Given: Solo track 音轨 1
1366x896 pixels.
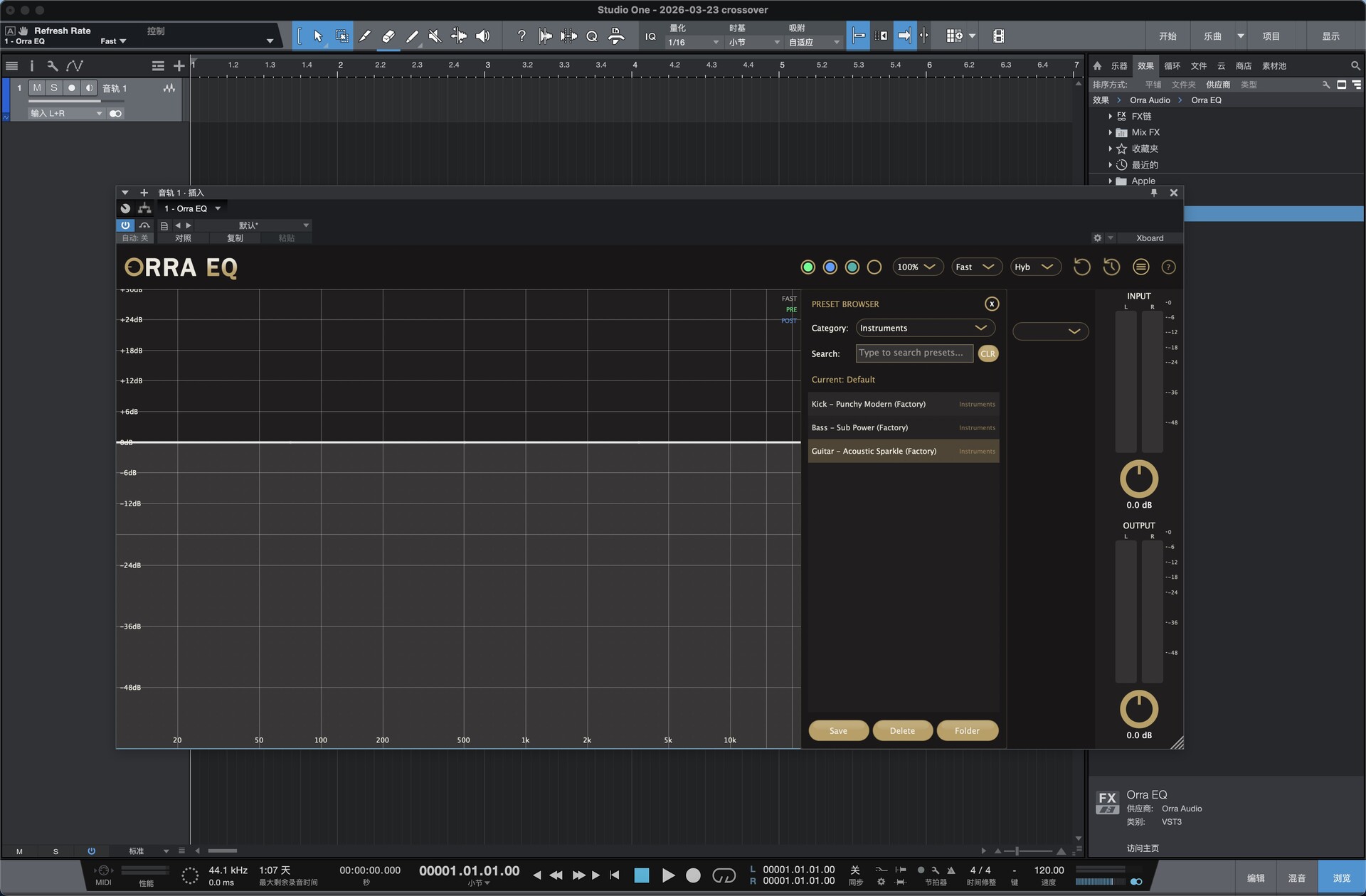Looking at the screenshot, I should click(54, 87).
